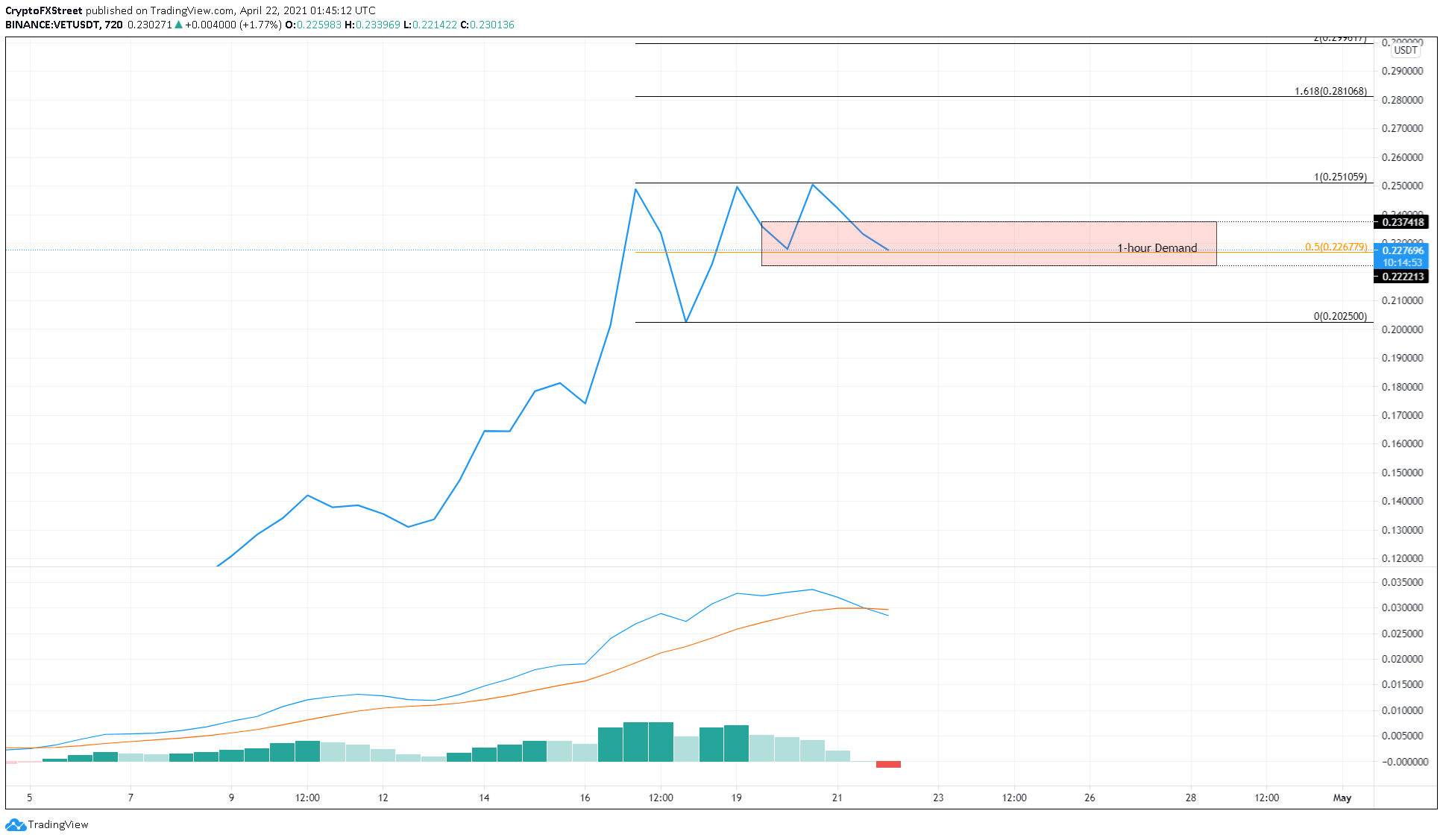Click the date label 14 on time axis
The width and height of the screenshot is (1443, 840).
click(484, 798)
